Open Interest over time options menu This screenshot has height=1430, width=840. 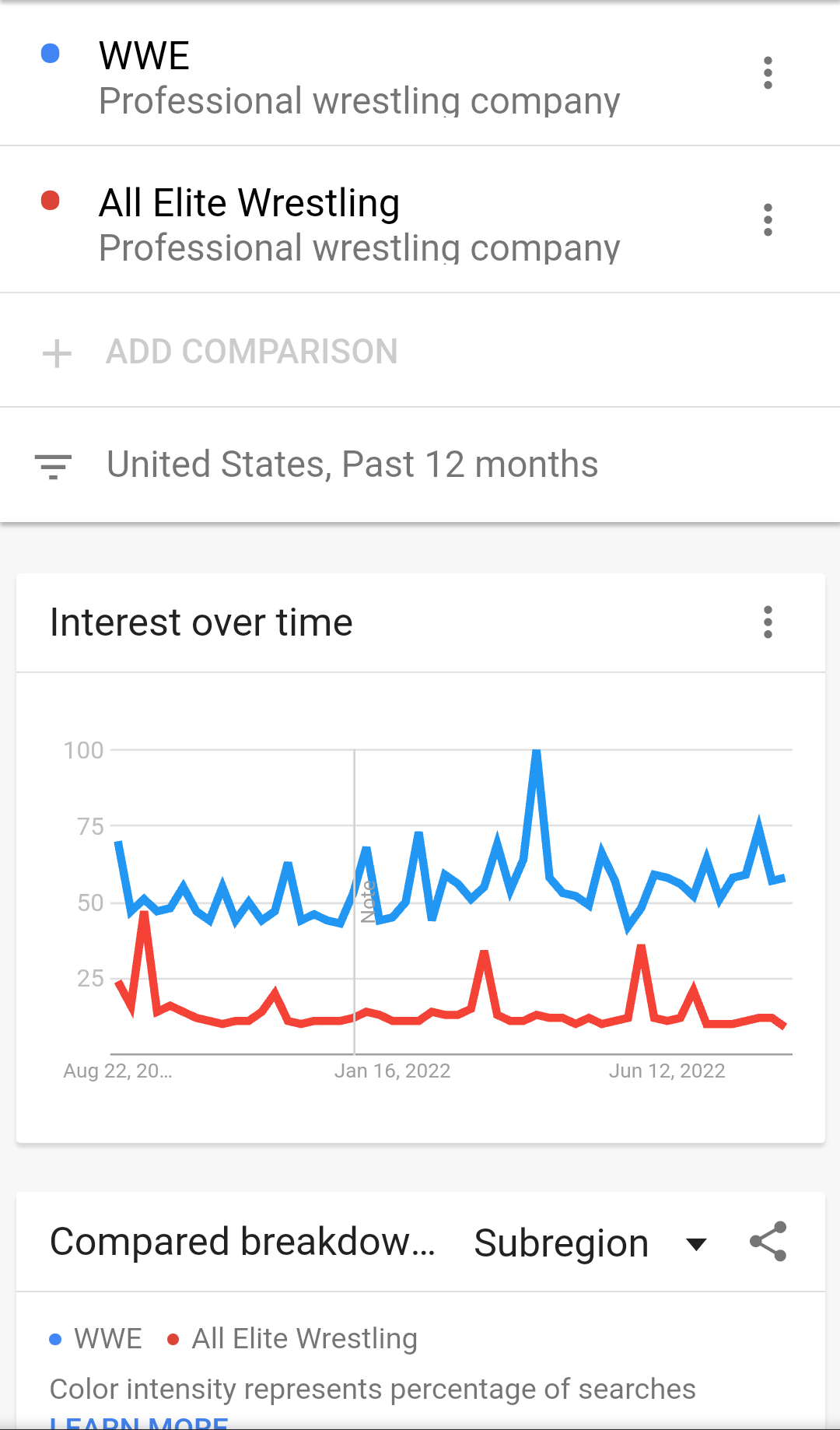coord(768,622)
